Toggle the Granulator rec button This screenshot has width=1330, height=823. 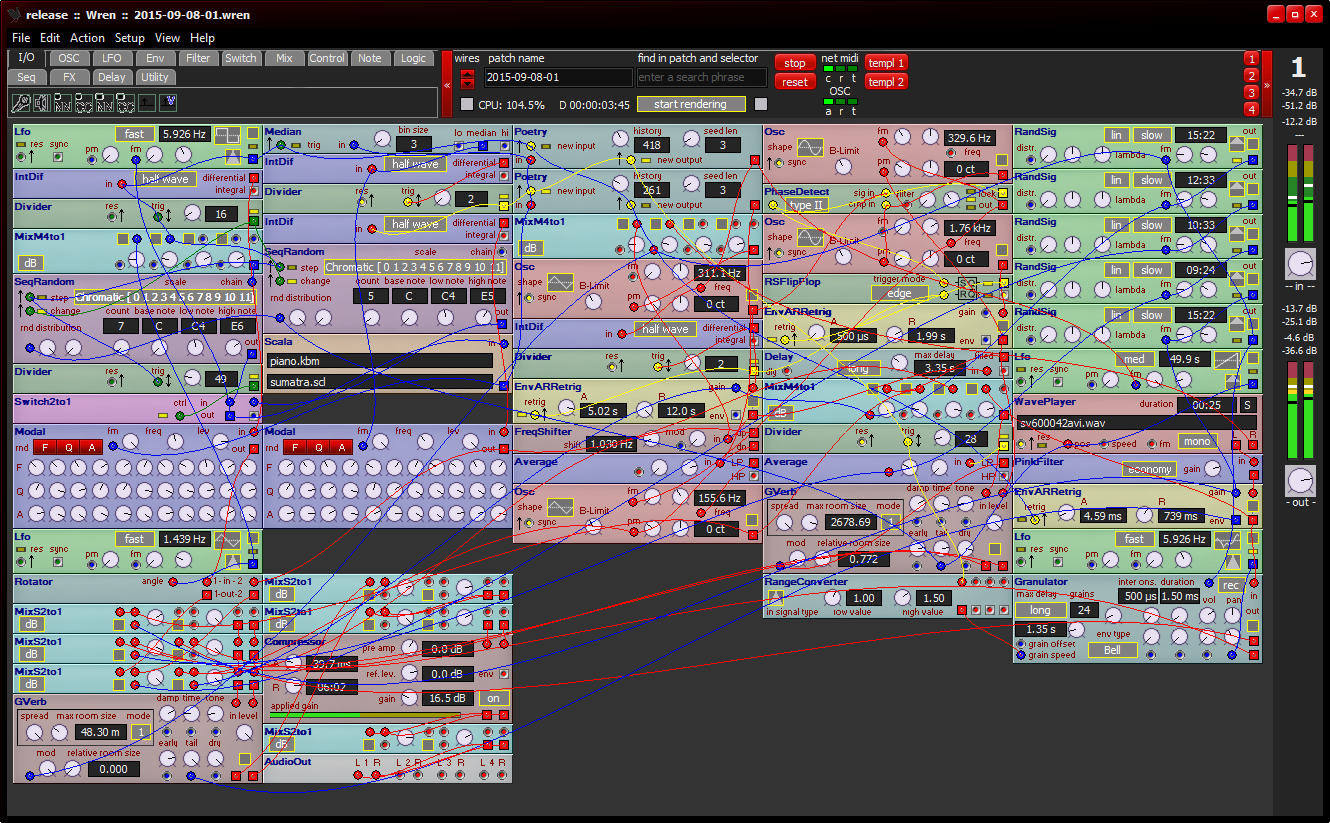(x=1231, y=586)
